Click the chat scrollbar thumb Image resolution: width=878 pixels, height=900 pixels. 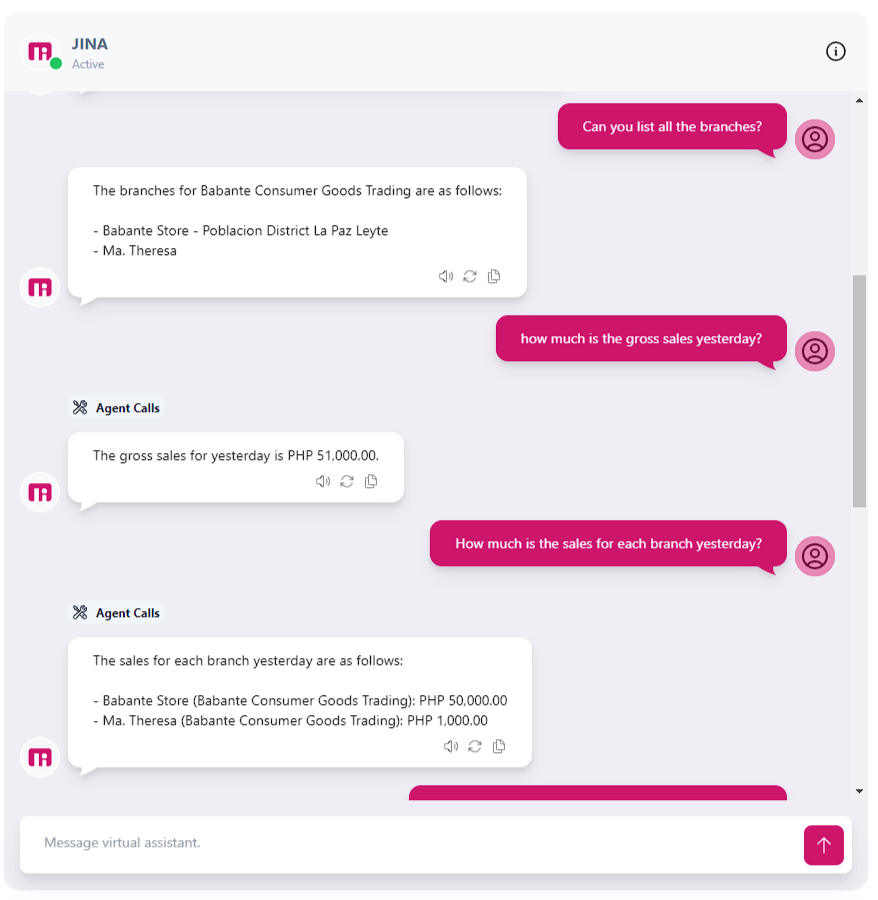(859, 390)
